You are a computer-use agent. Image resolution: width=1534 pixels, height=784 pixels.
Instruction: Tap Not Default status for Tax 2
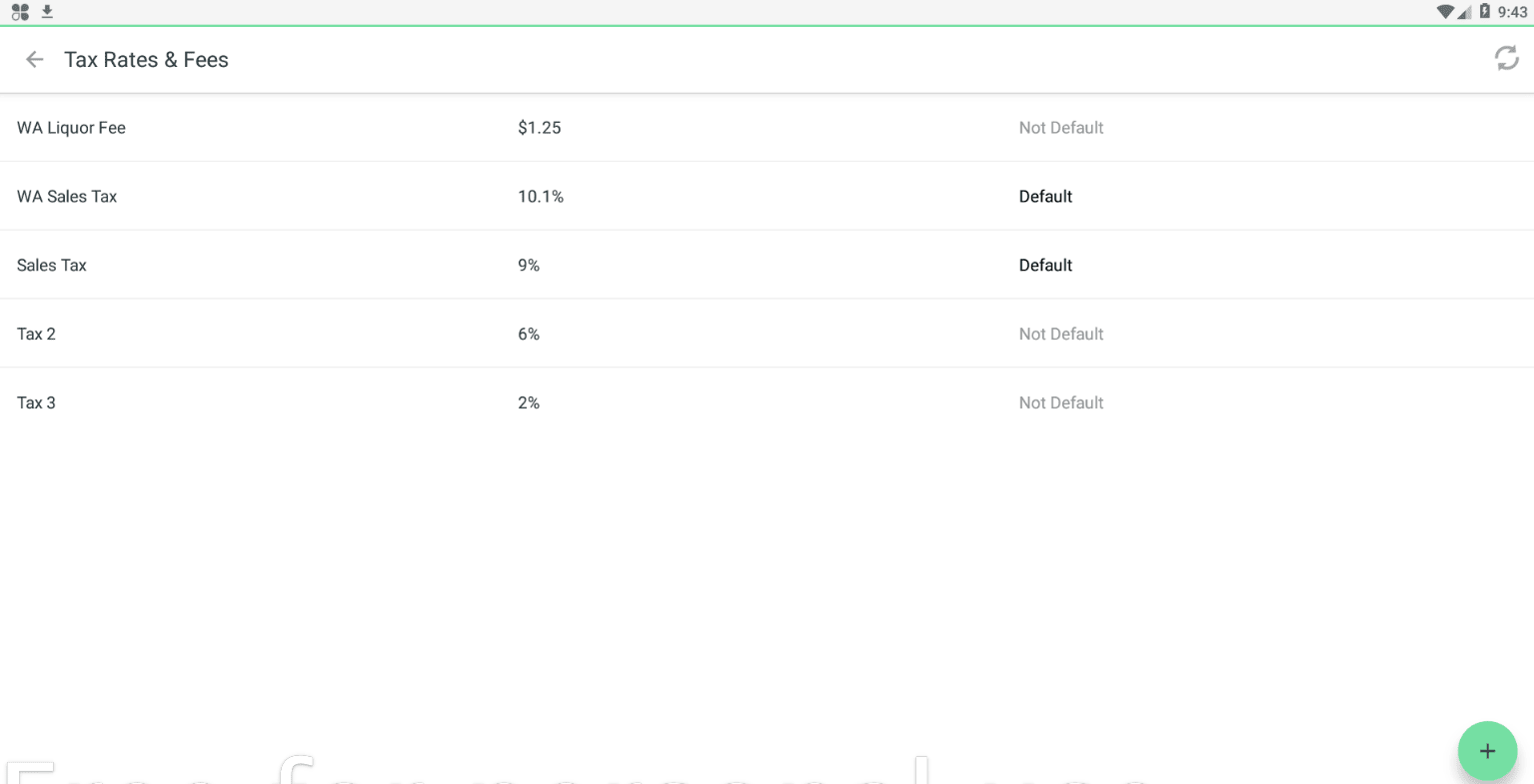(x=1061, y=334)
